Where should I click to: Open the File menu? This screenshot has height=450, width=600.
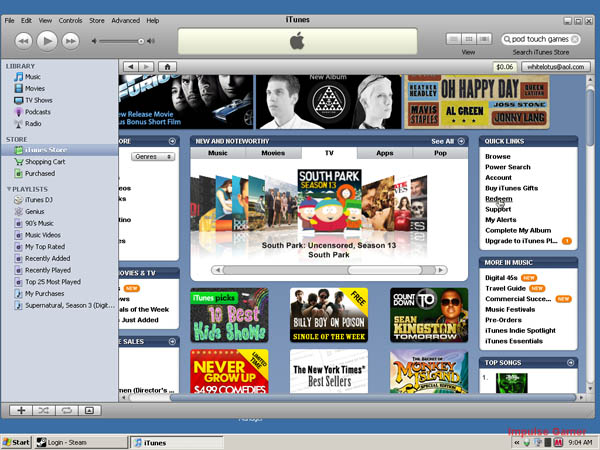9,20
